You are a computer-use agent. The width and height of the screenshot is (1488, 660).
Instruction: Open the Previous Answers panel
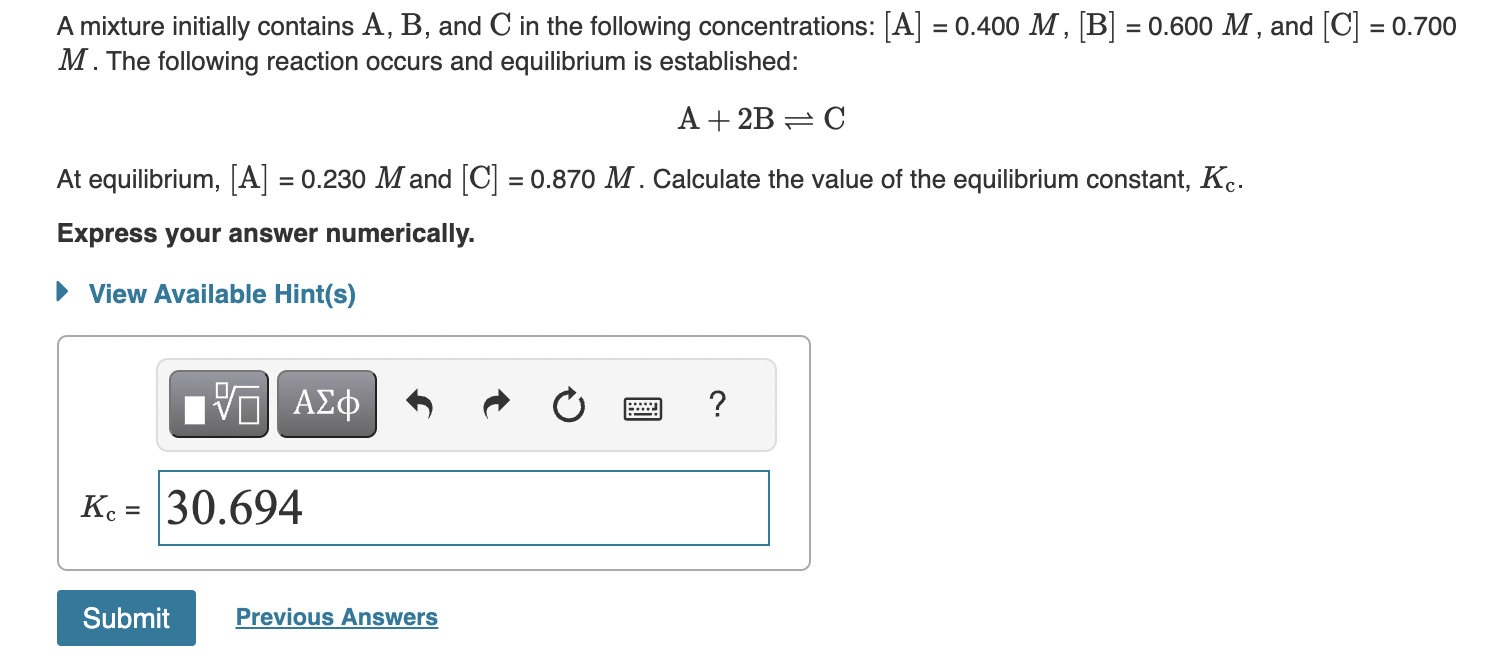point(336,617)
